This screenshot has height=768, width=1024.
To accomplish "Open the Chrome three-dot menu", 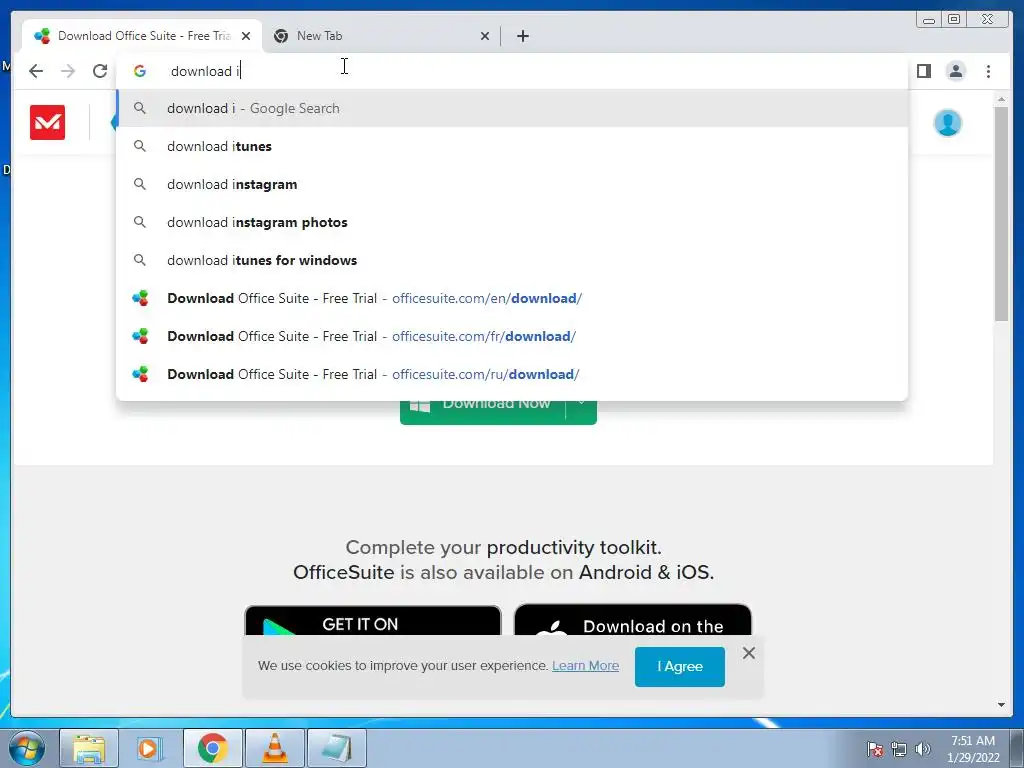I will pyautogui.click(x=988, y=71).
